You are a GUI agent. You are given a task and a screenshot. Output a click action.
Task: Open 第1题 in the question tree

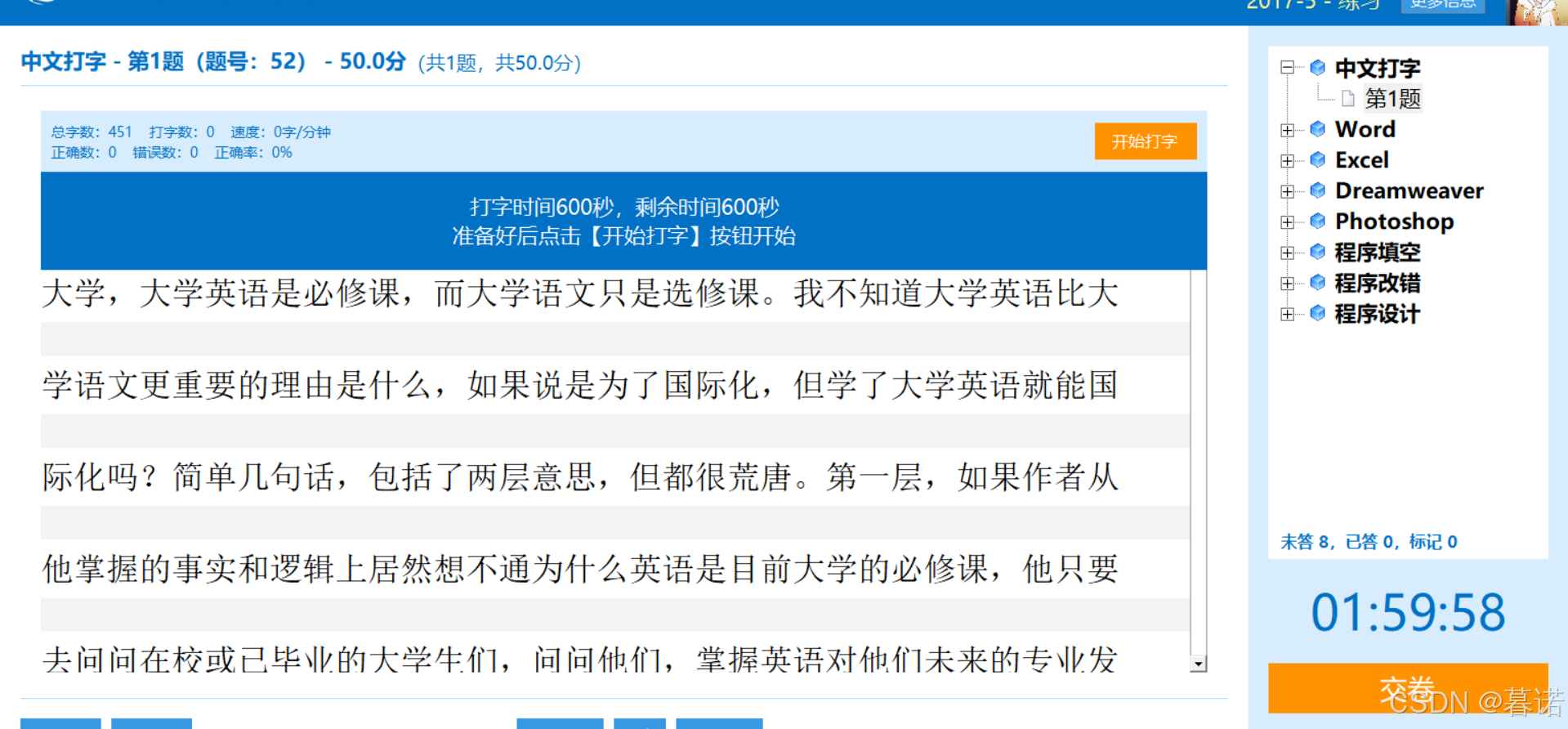[1392, 99]
